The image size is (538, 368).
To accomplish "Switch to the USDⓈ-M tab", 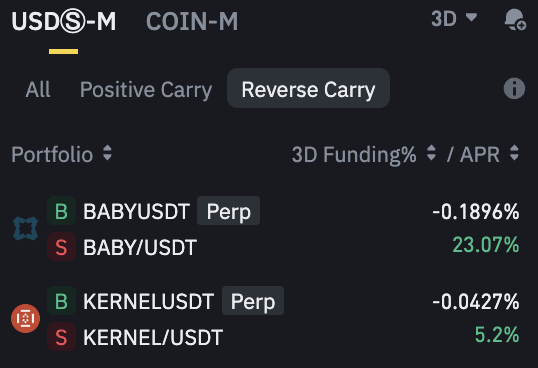I will coord(64,21).
